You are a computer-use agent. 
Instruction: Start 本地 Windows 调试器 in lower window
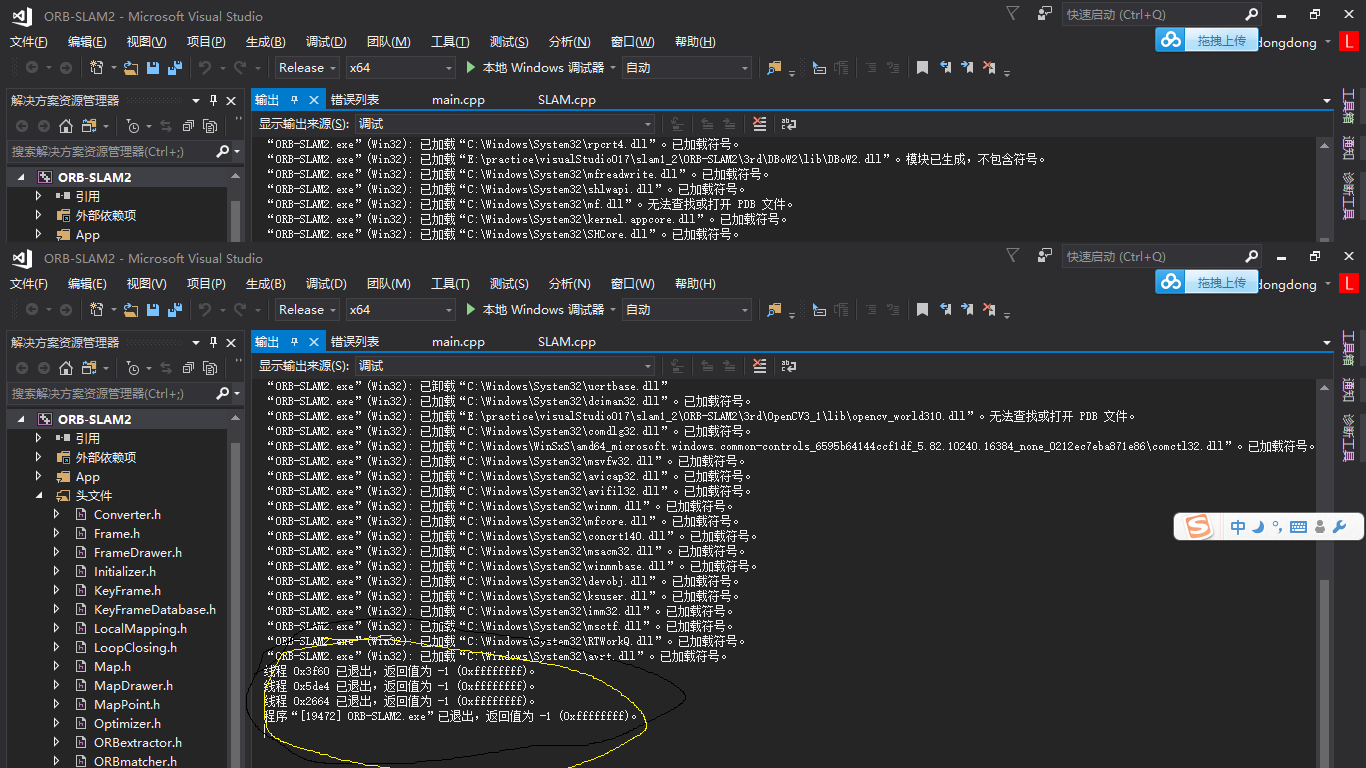coord(536,310)
